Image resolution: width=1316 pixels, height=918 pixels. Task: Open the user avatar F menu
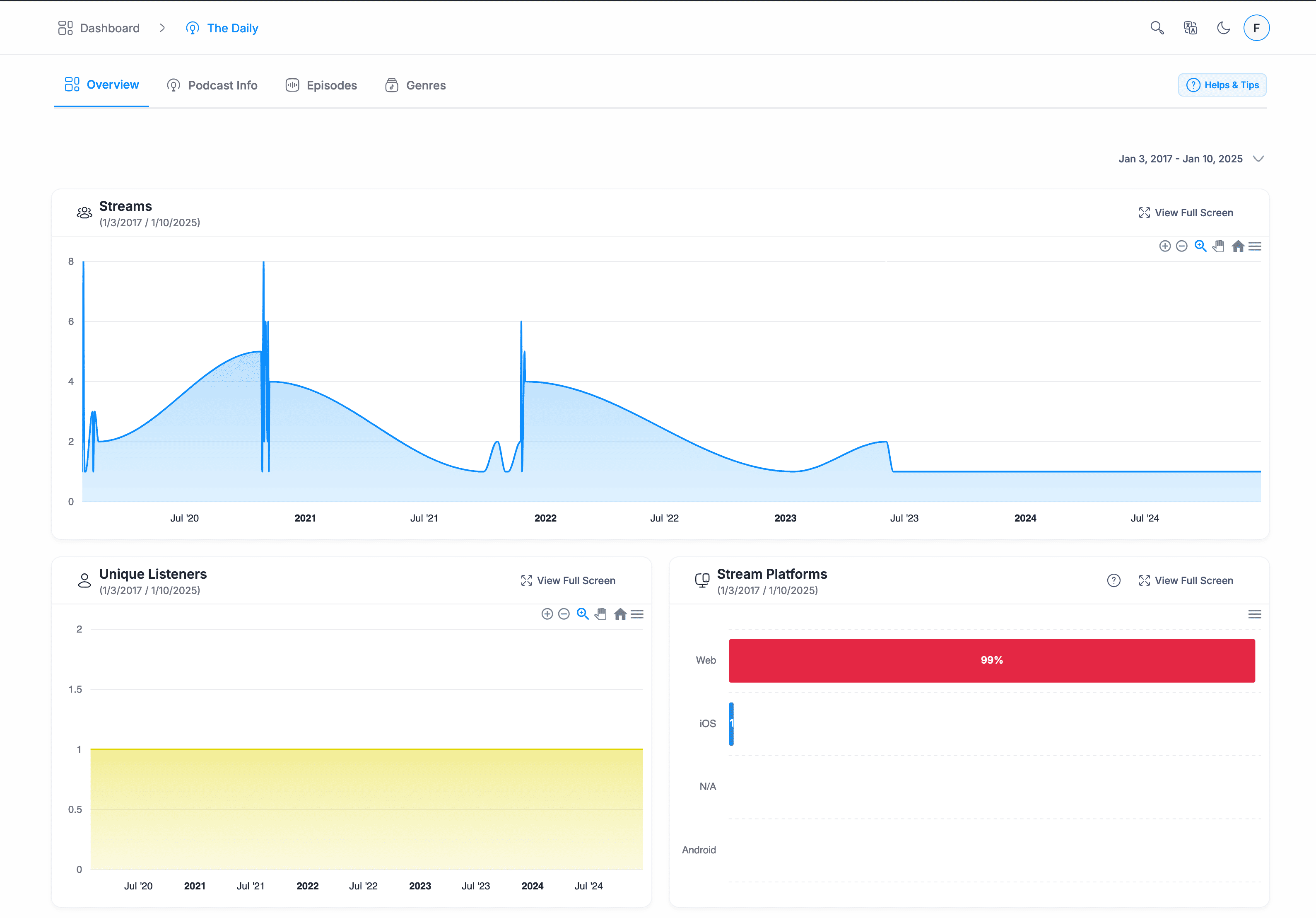click(1256, 28)
